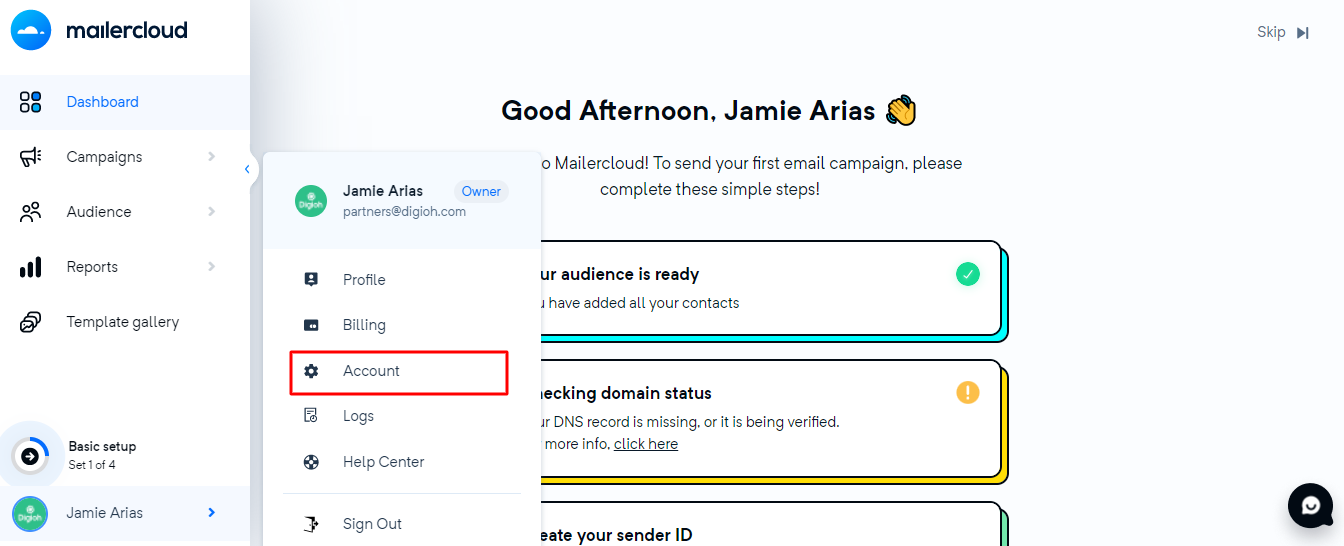Click the Logs document icon
This screenshot has width=1344, height=546.
coord(311,416)
